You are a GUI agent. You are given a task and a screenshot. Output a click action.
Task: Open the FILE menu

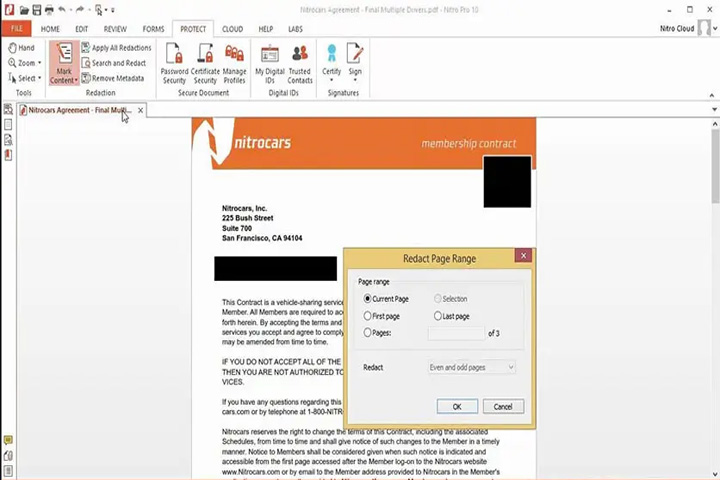[17, 28]
